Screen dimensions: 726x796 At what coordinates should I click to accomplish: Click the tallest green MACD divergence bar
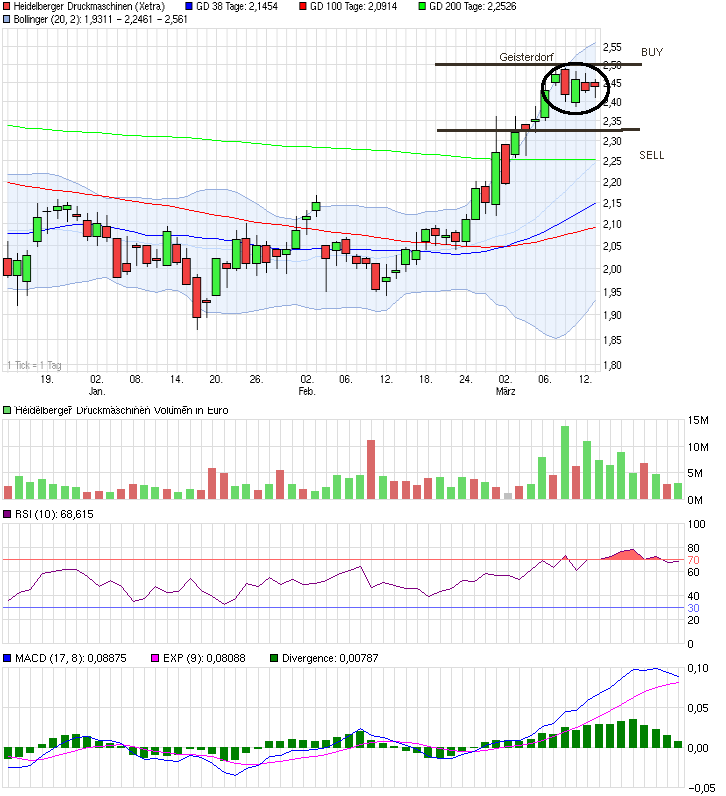633,733
